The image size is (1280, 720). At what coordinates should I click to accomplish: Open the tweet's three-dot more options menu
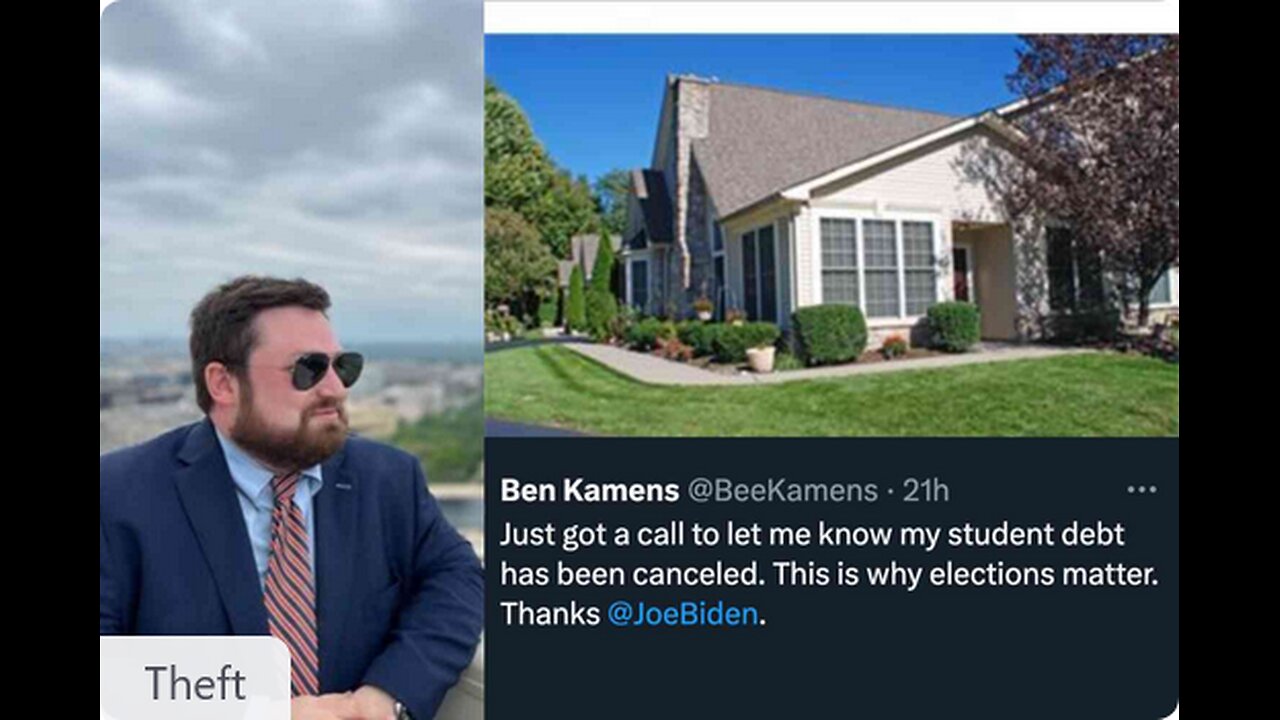coord(1141,490)
